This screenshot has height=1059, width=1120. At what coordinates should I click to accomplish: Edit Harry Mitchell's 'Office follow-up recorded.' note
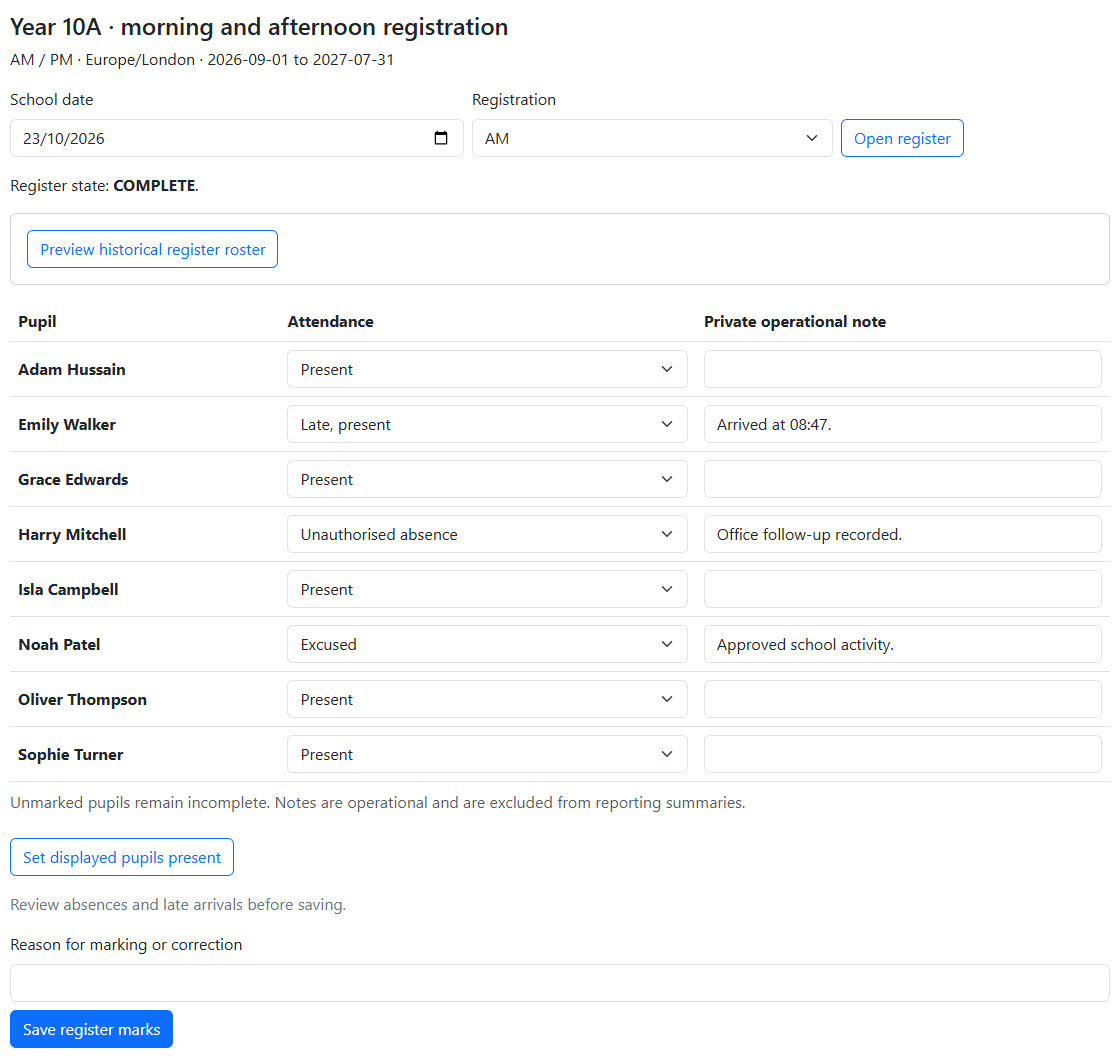pyautogui.click(x=903, y=534)
